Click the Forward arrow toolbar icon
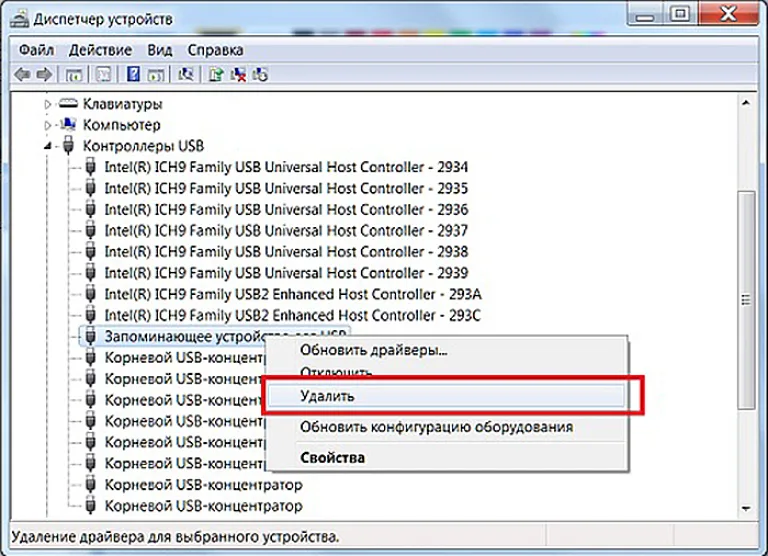This screenshot has width=768, height=556. click(45, 74)
